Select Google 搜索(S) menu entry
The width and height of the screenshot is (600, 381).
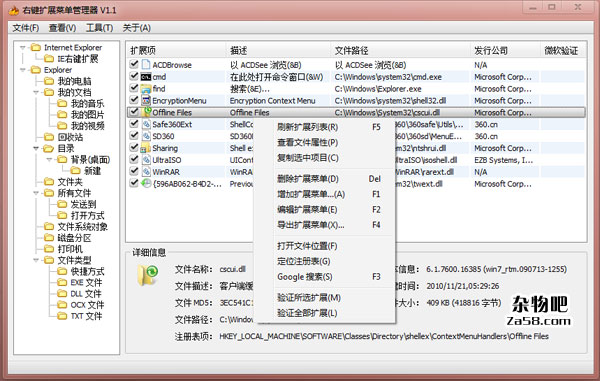tap(324, 277)
